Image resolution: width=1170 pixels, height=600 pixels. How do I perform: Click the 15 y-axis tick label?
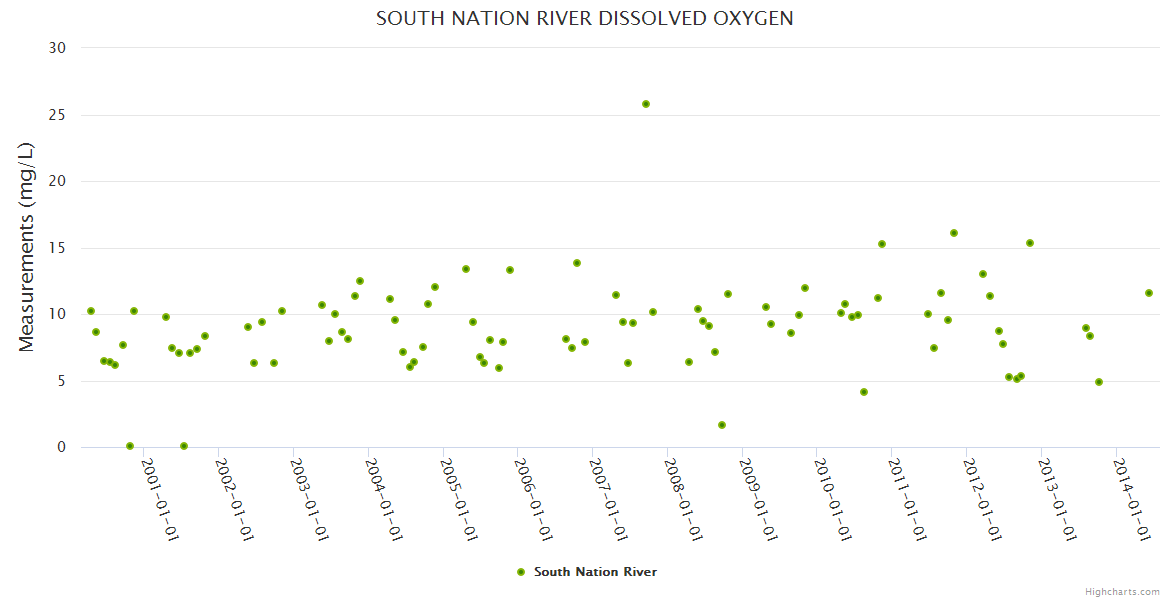57,248
